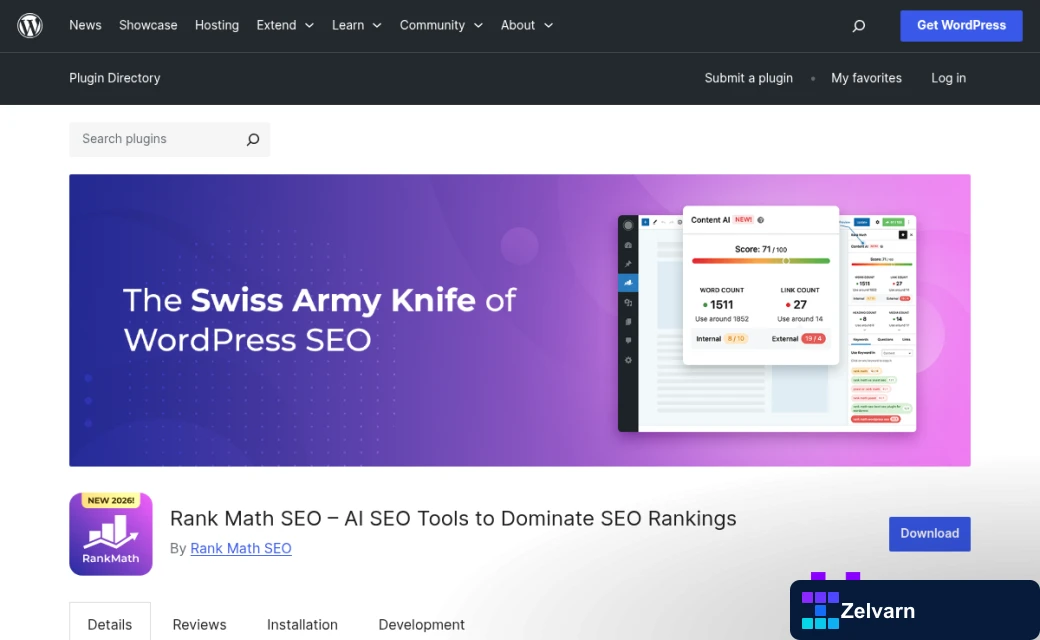The height and width of the screenshot is (640, 1040).
Task: Click the WordPress logo icon
Action: click(30, 25)
